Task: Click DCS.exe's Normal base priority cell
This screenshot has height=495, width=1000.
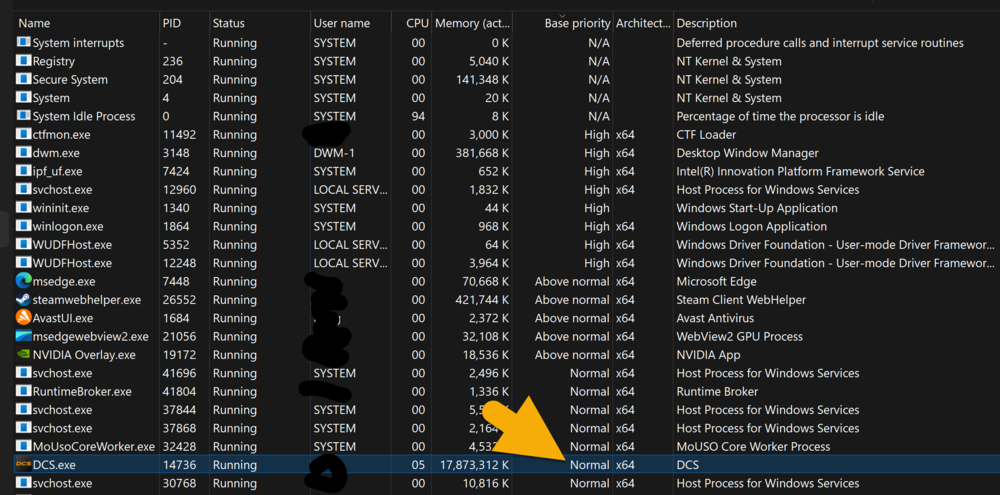Action: tap(590, 465)
